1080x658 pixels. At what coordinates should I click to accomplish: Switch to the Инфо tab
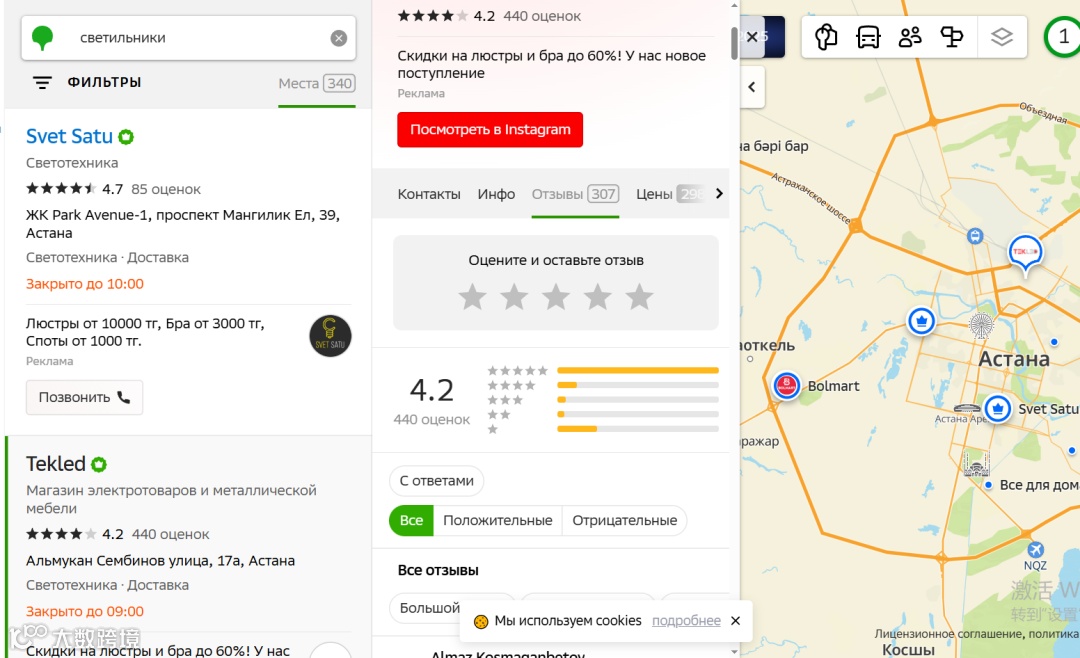pos(496,194)
